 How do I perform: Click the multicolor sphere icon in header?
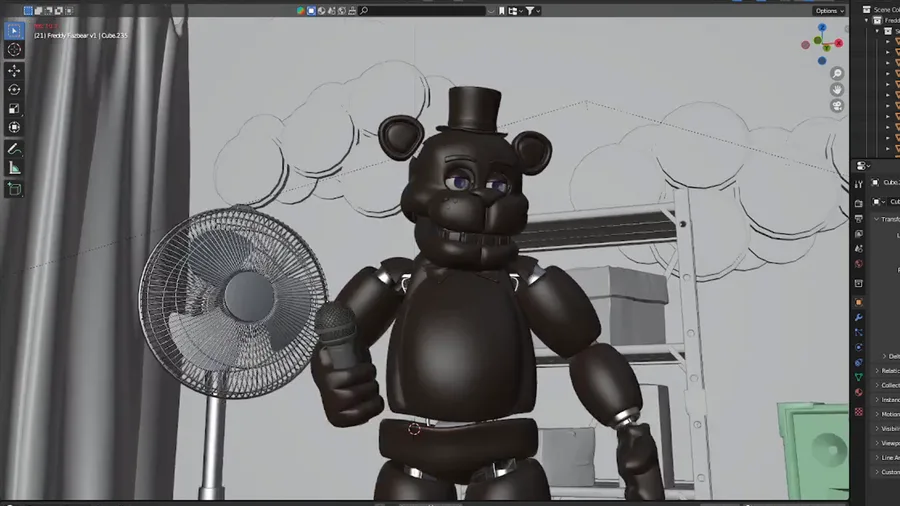coord(301,10)
